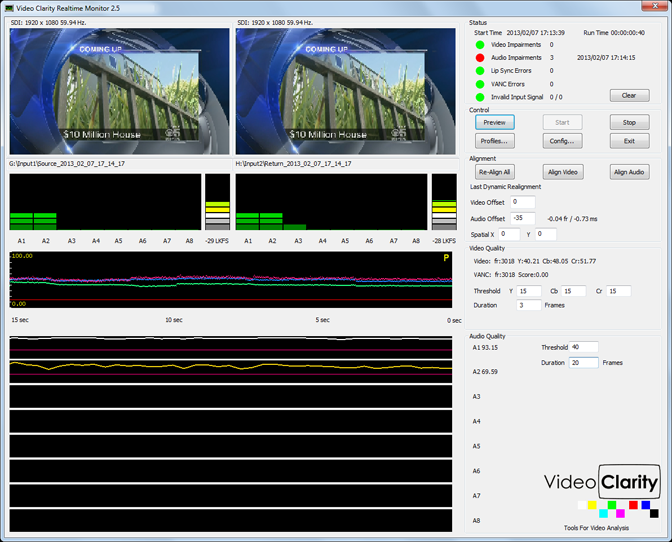This screenshot has width=672, height=542.
Task: Stop the monitoring session
Action: [x=629, y=122]
